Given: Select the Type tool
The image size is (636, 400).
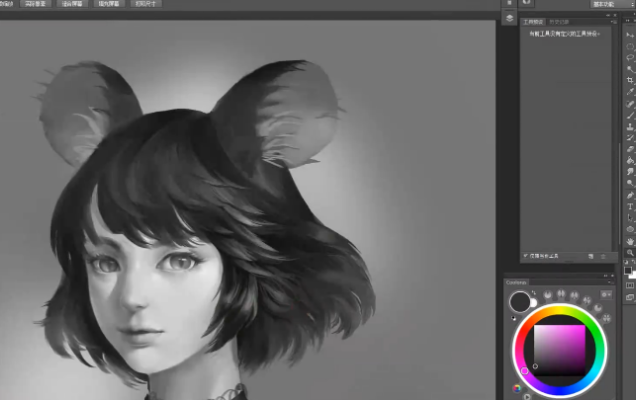Looking at the screenshot, I should coord(630,206).
